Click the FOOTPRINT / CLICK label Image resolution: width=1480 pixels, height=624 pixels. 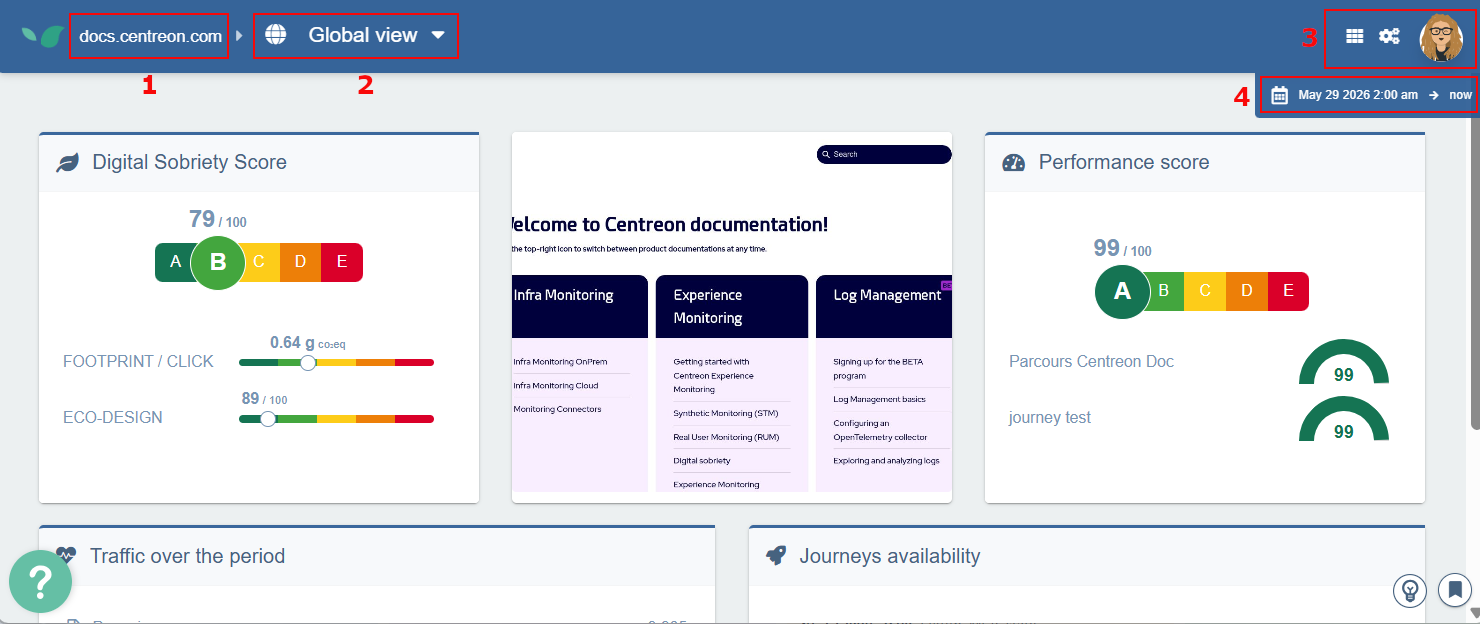coord(138,361)
